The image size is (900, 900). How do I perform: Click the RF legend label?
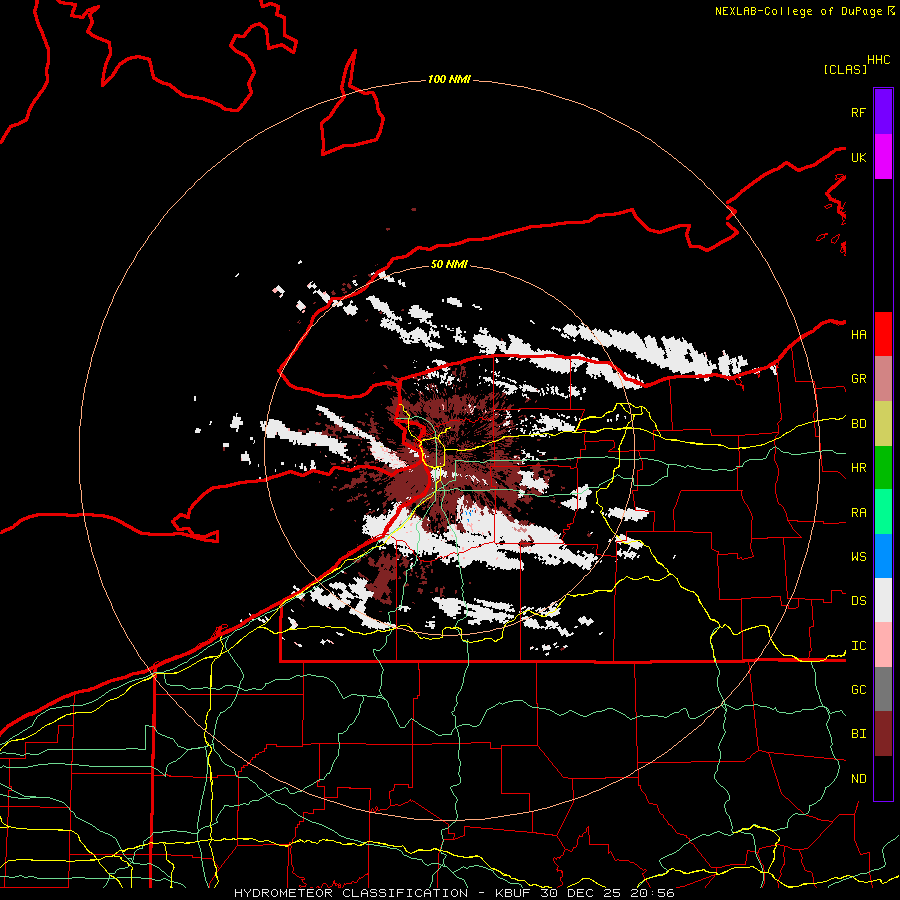(858, 112)
